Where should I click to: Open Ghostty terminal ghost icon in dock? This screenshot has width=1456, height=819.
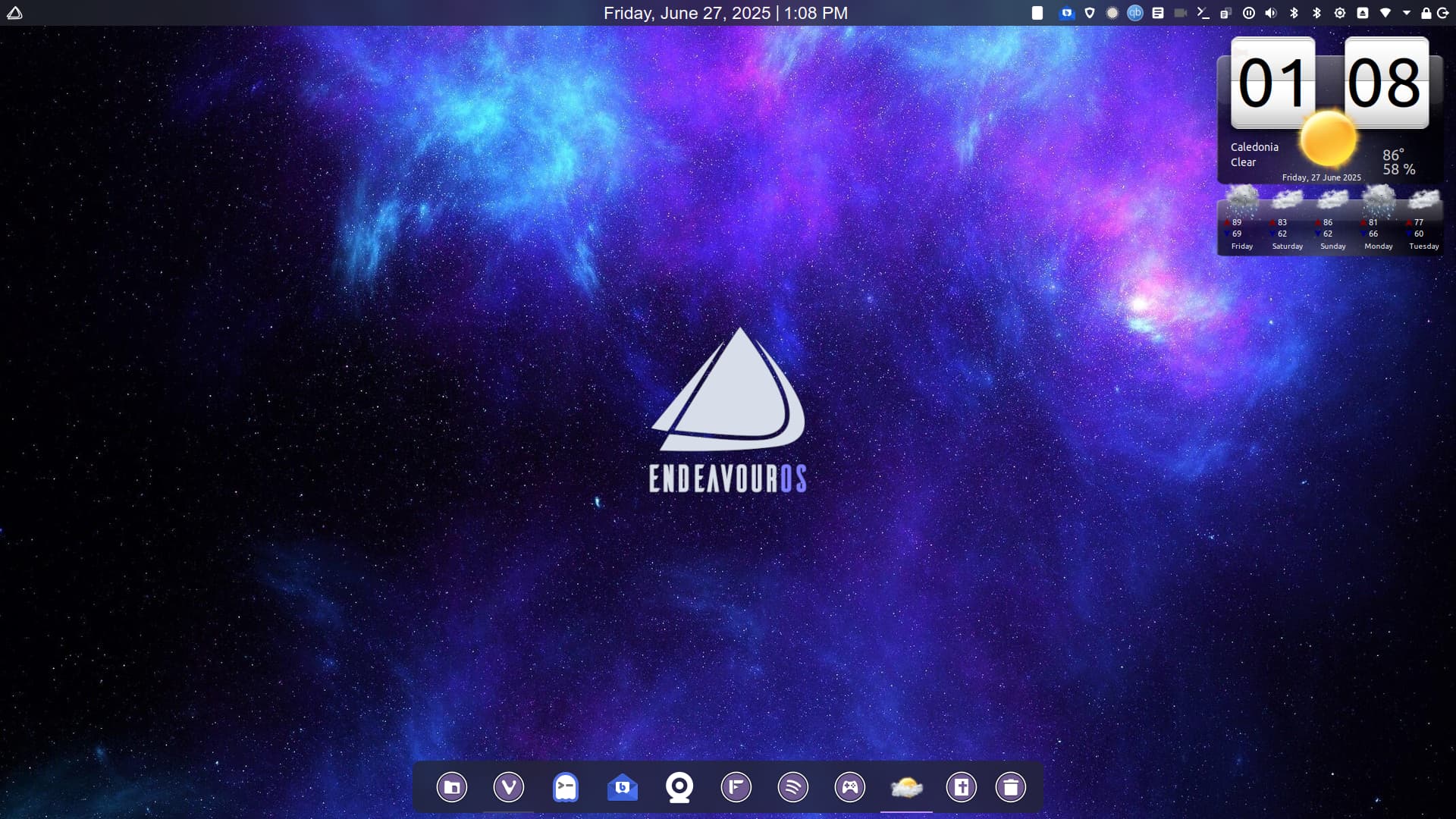[566, 787]
